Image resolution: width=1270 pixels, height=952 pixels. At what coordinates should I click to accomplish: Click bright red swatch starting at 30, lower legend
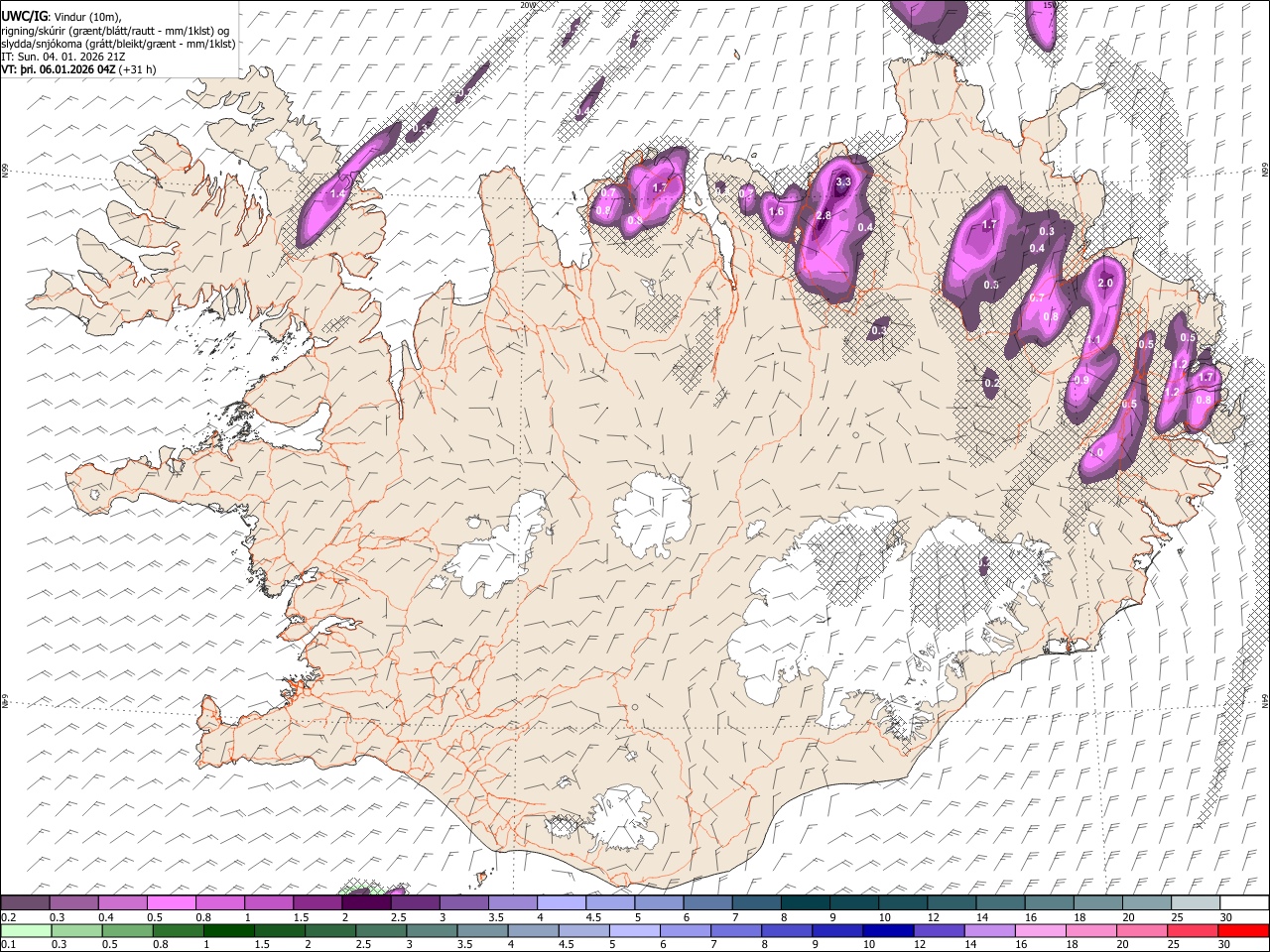click(x=1244, y=931)
